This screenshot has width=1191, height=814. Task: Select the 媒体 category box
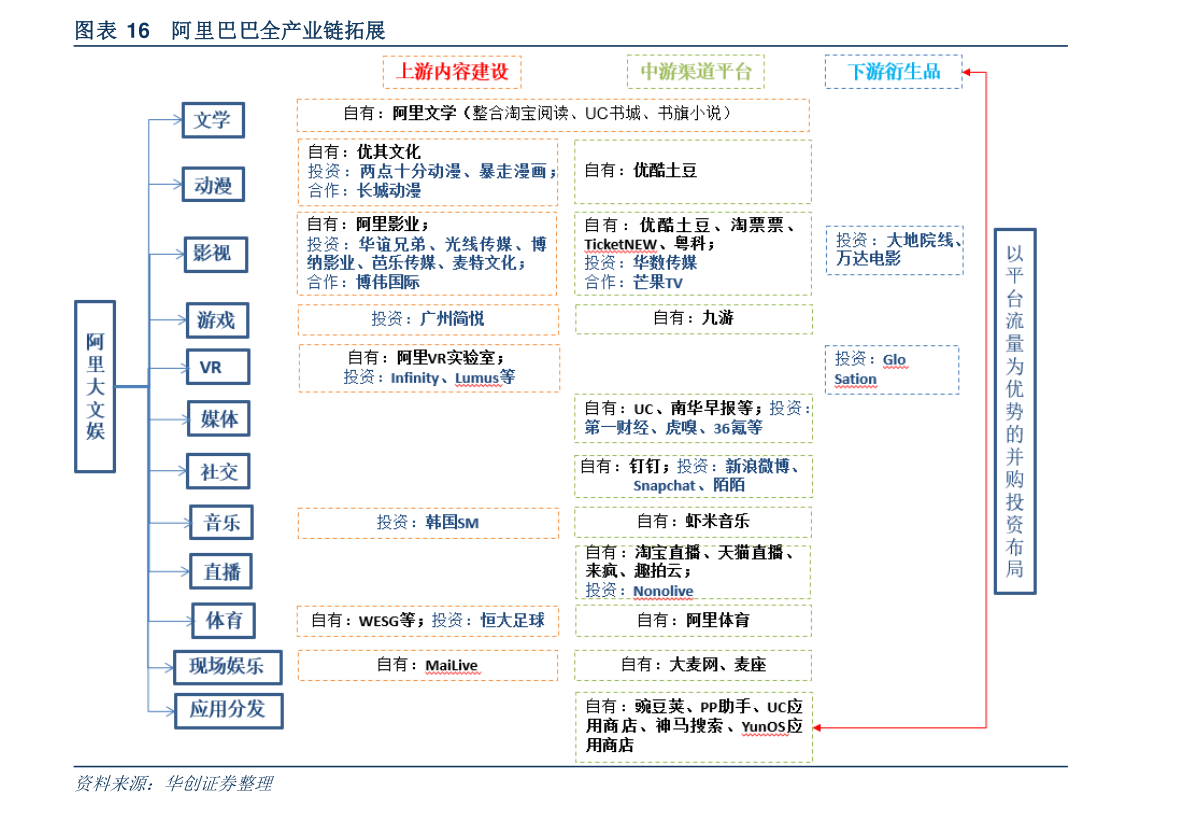coord(218,418)
